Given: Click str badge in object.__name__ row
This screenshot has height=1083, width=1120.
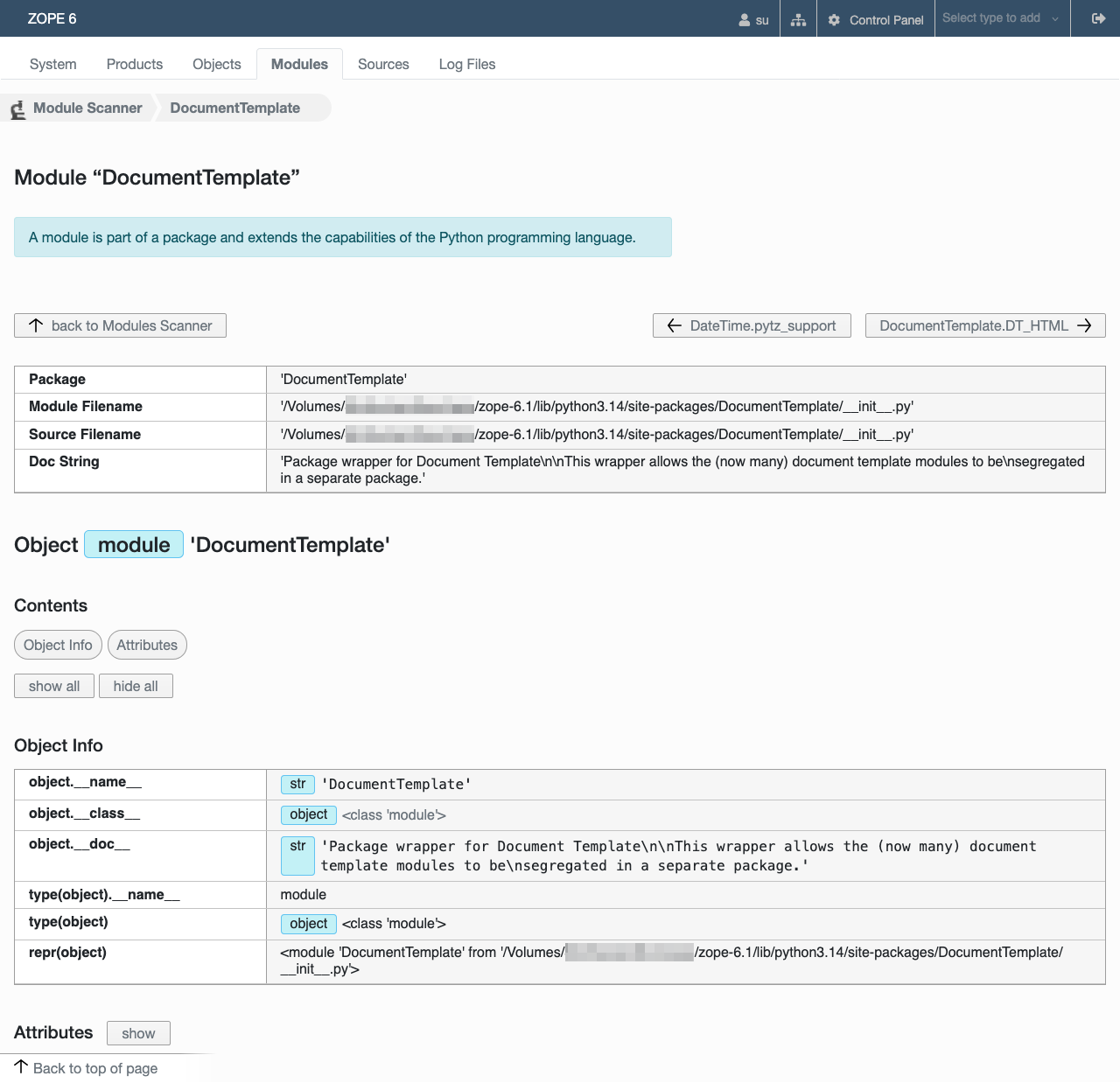Looking at the screenshot, I should 297,784.
